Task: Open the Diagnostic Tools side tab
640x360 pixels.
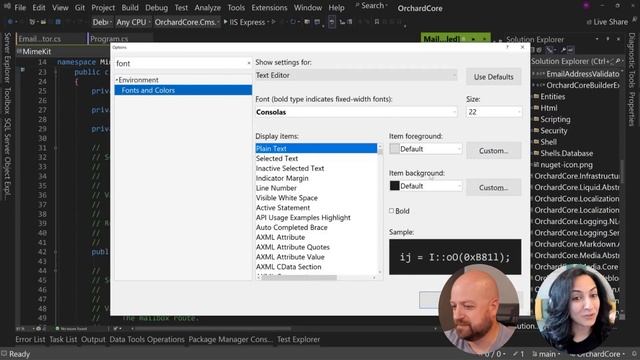Action: click(631, 59)
